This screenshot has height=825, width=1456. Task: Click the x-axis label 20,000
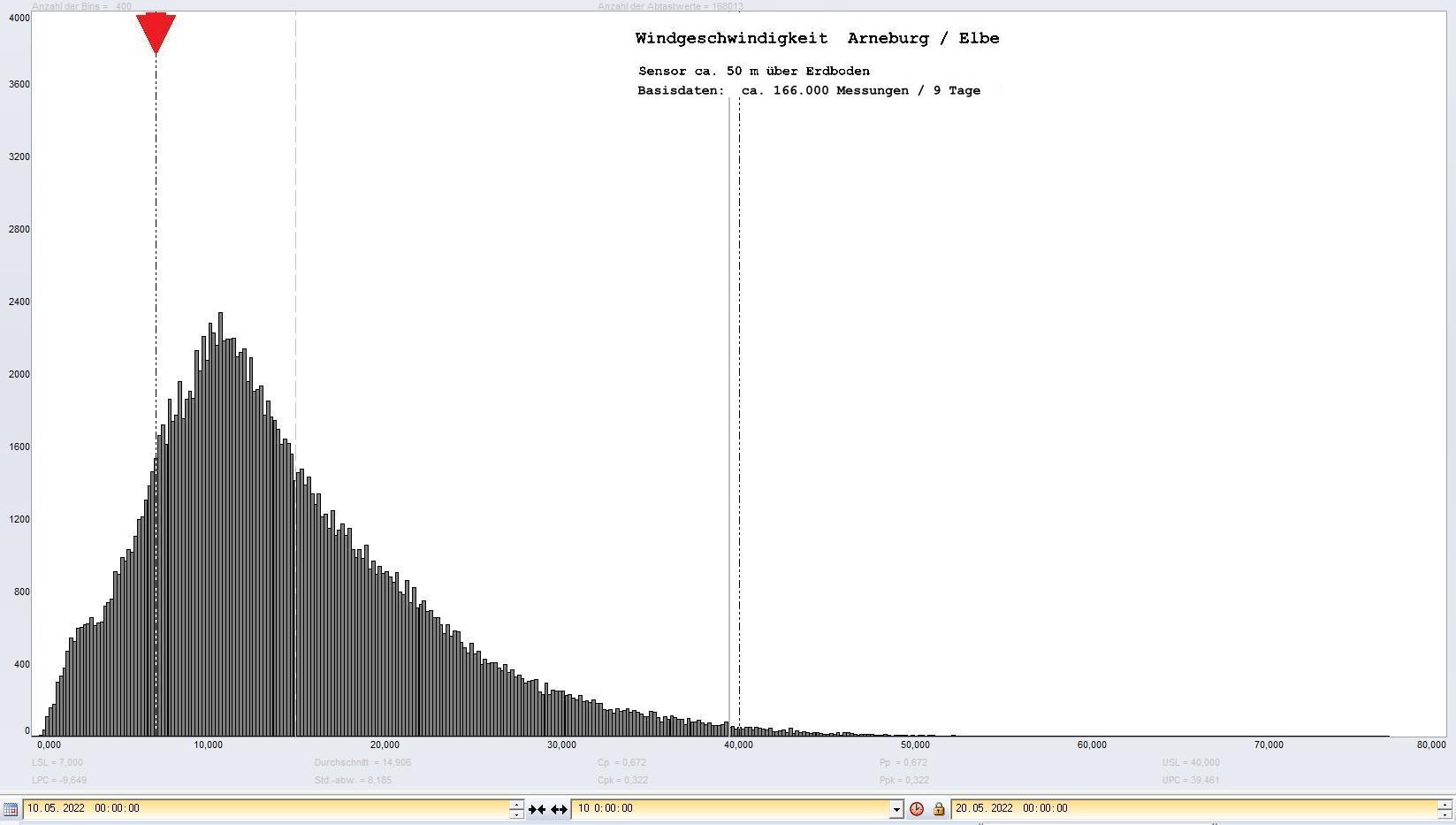pyautogui.click(x=385, y=745)
